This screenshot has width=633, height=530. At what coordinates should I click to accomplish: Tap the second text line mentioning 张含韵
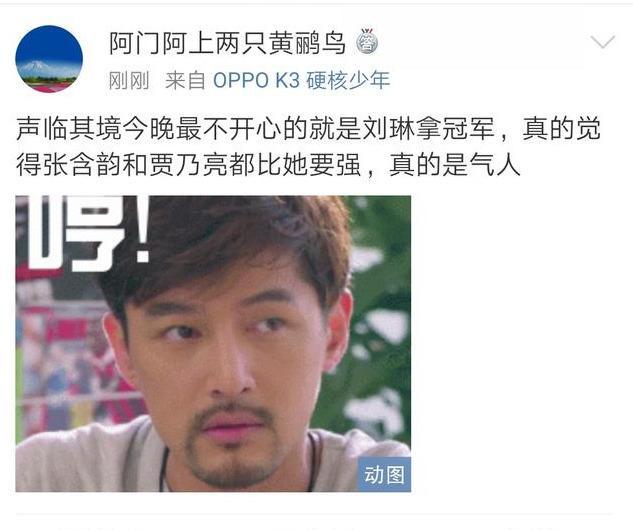[268, 165]
